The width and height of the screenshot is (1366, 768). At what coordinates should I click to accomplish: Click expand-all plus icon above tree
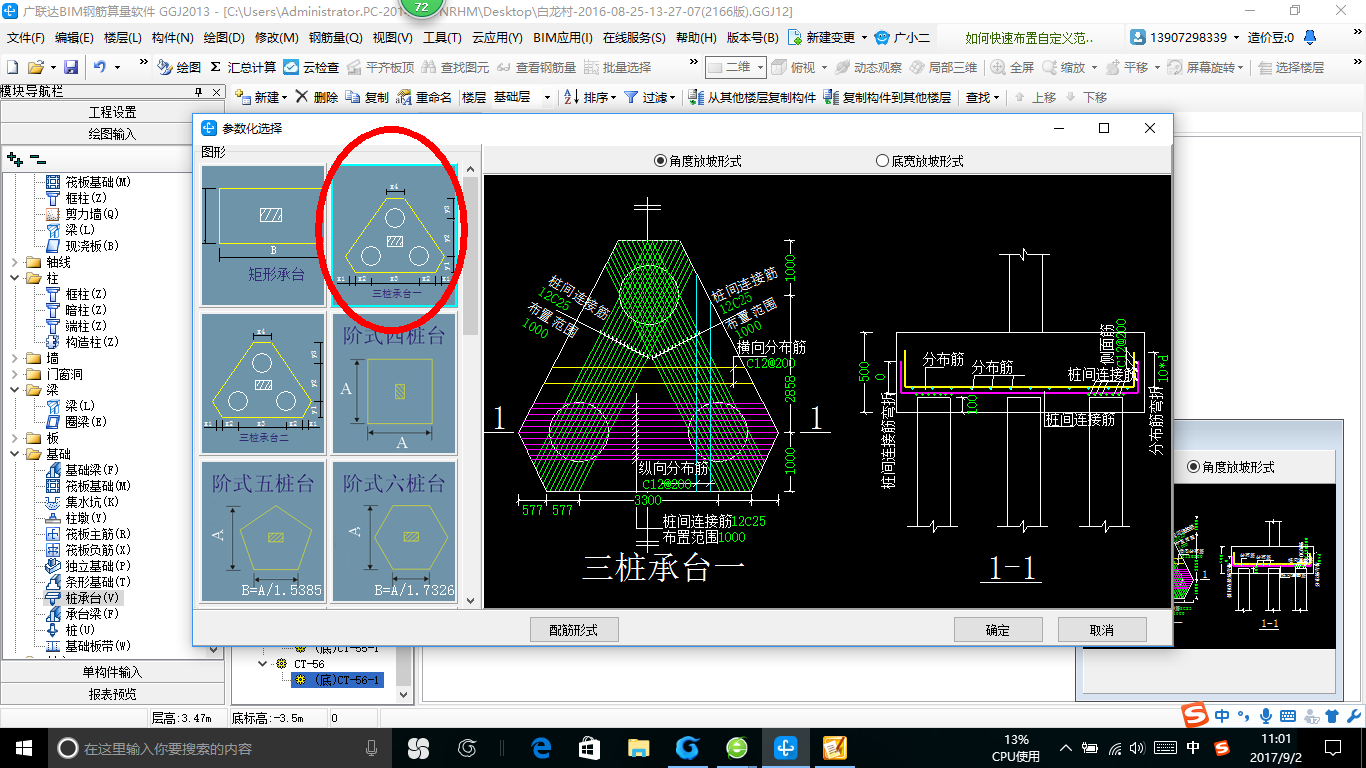coord(15,158)
